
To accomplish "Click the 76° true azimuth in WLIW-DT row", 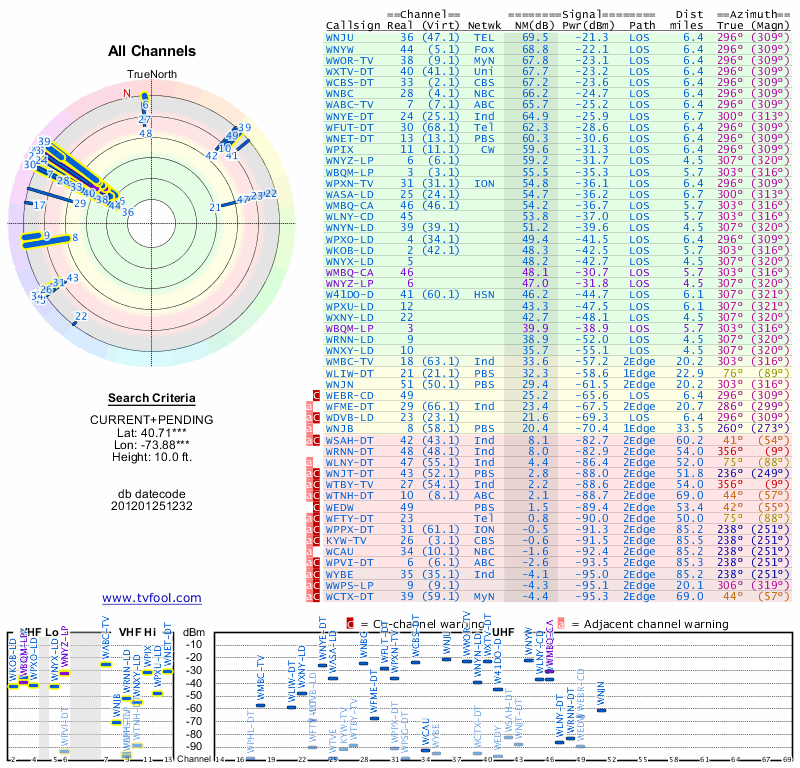I will pyautogui.click(x=733, y=373).
